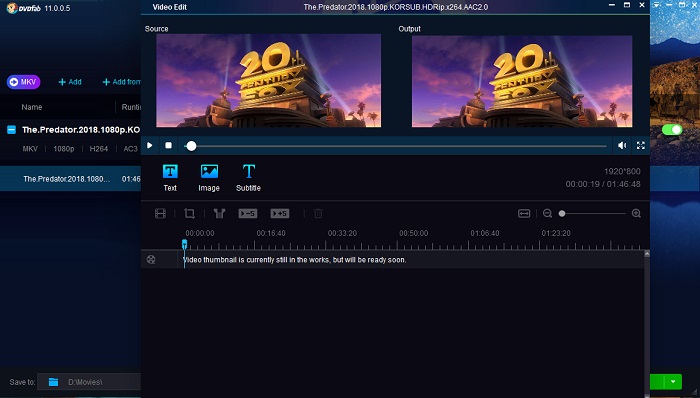This screenshot has width=700, height=398.
Task: Click the video track reel icon
Action: [151, 260]
